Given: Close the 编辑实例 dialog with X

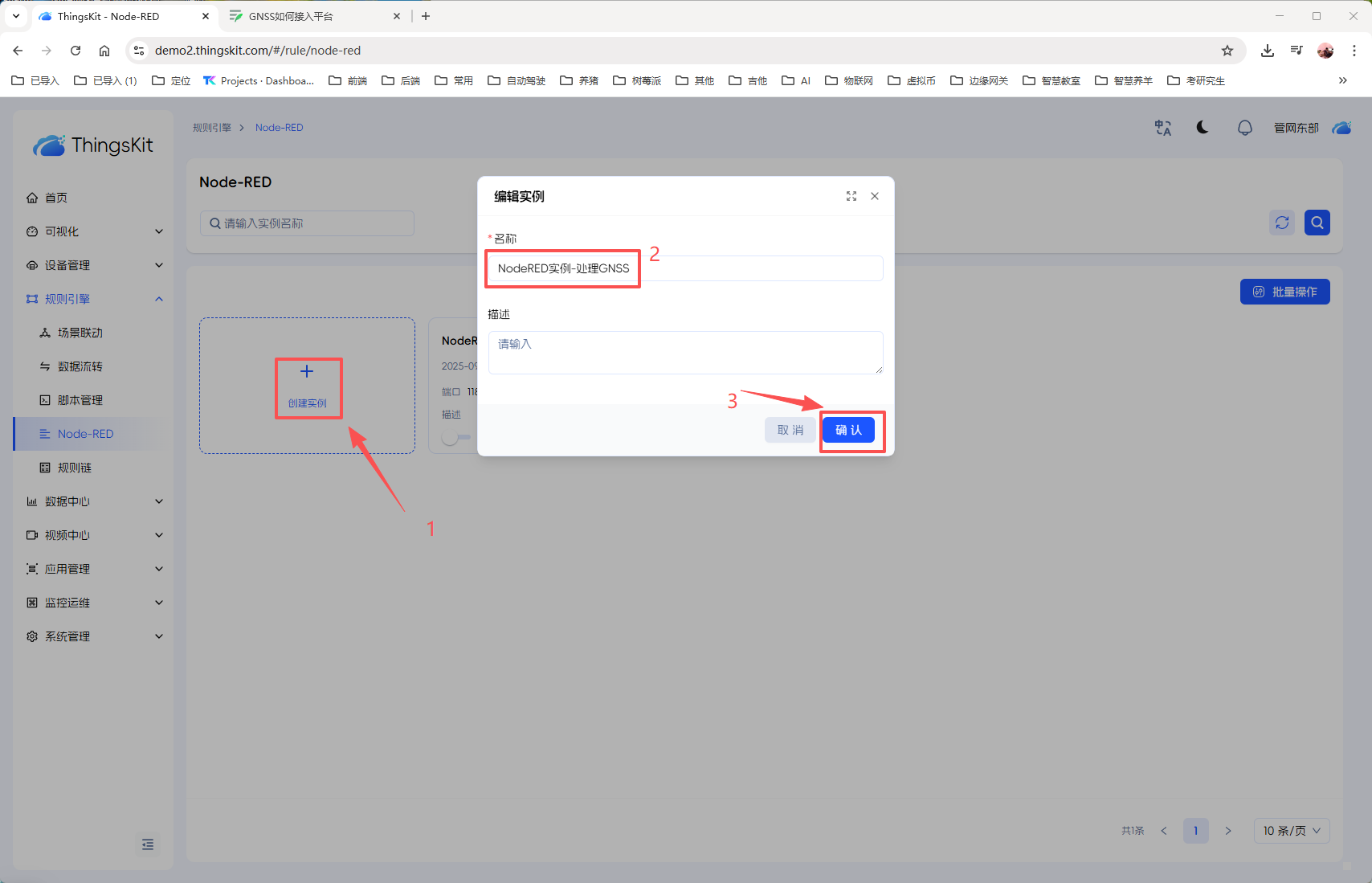Looking at the screenshot, I should coord(875,196).
